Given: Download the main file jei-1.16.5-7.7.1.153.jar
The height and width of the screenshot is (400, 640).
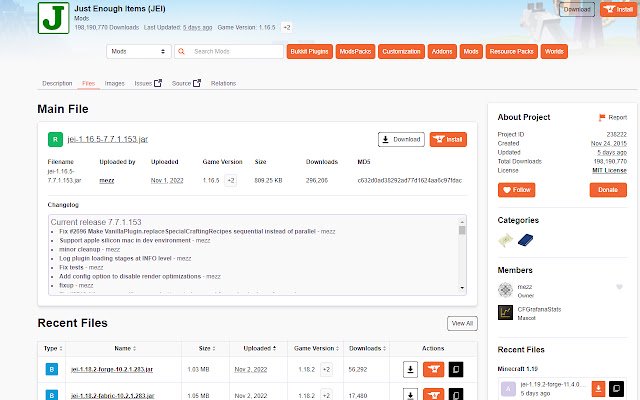Looking at the screenshot, I should pos(401,139).
